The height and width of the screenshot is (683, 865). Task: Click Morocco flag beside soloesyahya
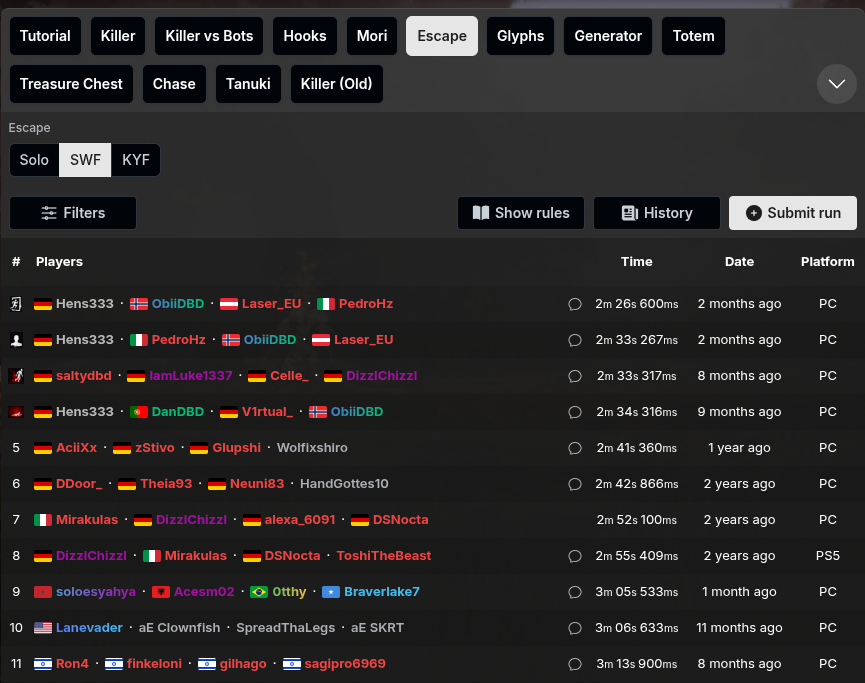point(42,592)
